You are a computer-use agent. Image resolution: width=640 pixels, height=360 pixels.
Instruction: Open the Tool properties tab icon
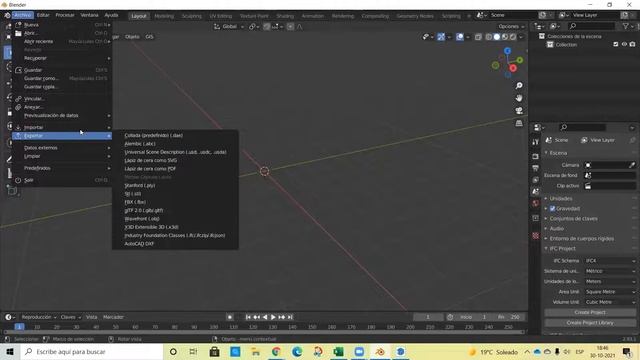(536, 142)
